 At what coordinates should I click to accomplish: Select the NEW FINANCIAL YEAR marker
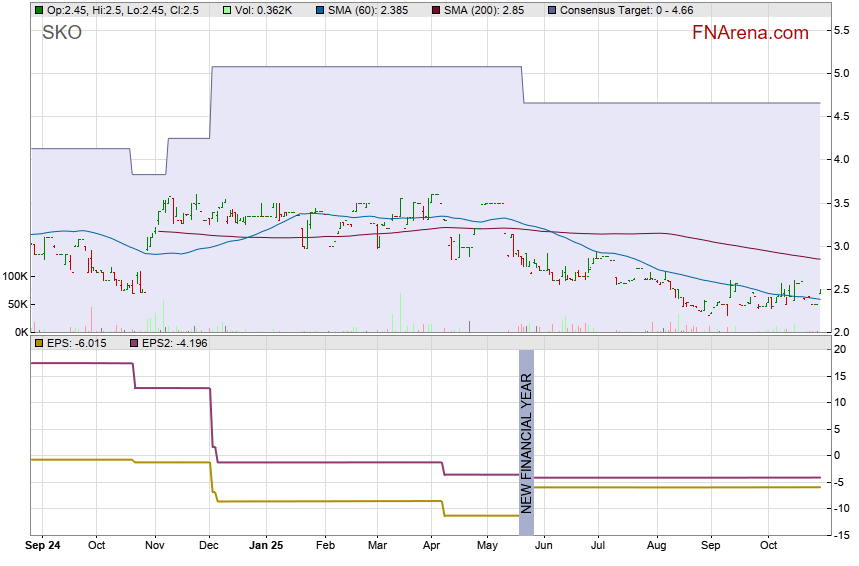(526, 441)
